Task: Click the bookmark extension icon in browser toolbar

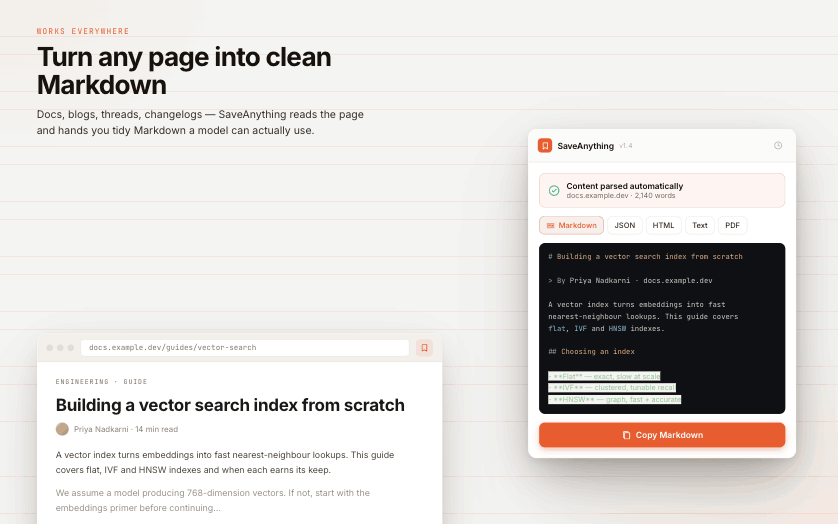Action: click(424, 348)
